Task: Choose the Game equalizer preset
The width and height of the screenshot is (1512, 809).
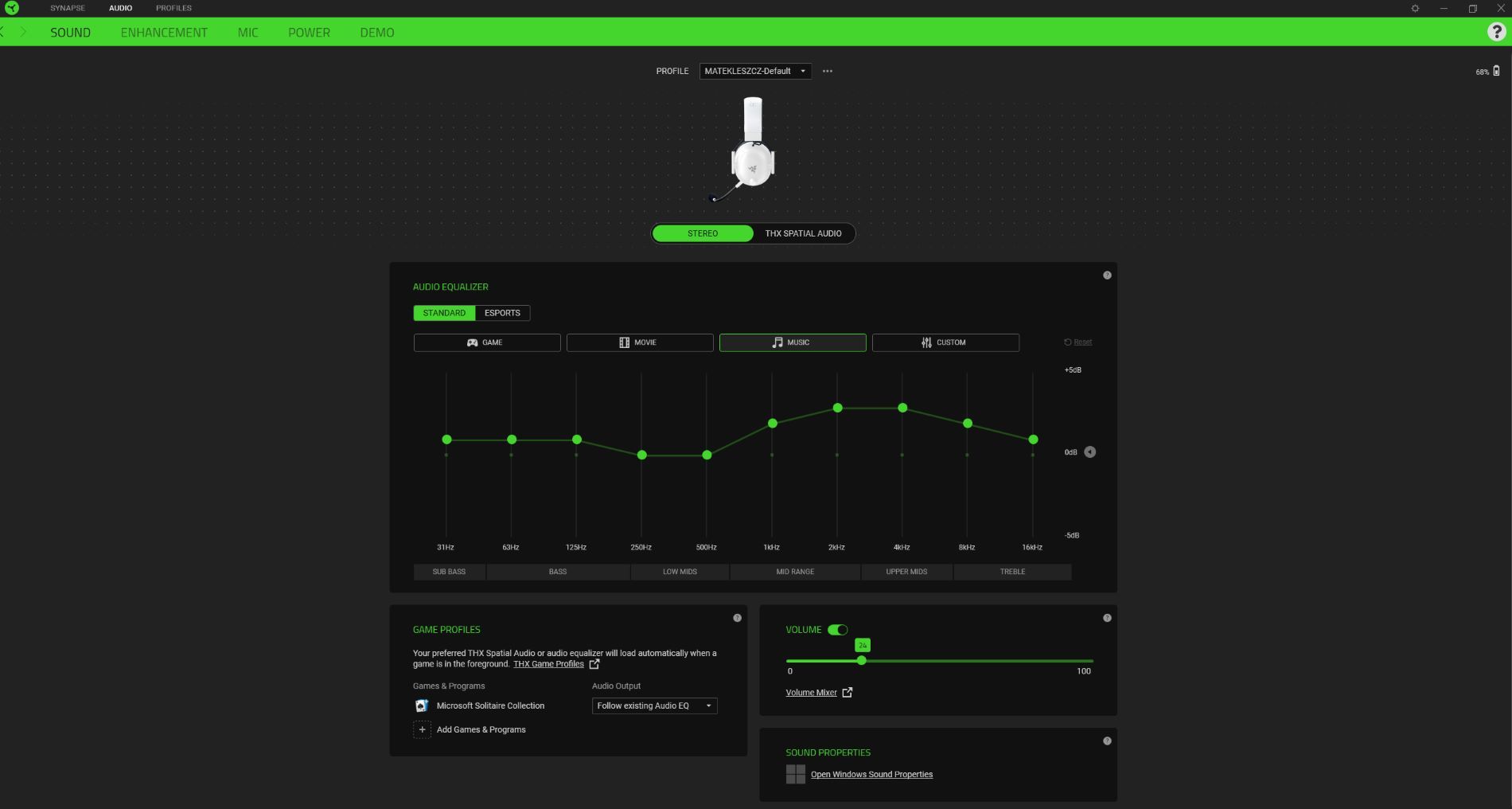Action: tap(487, 342)
